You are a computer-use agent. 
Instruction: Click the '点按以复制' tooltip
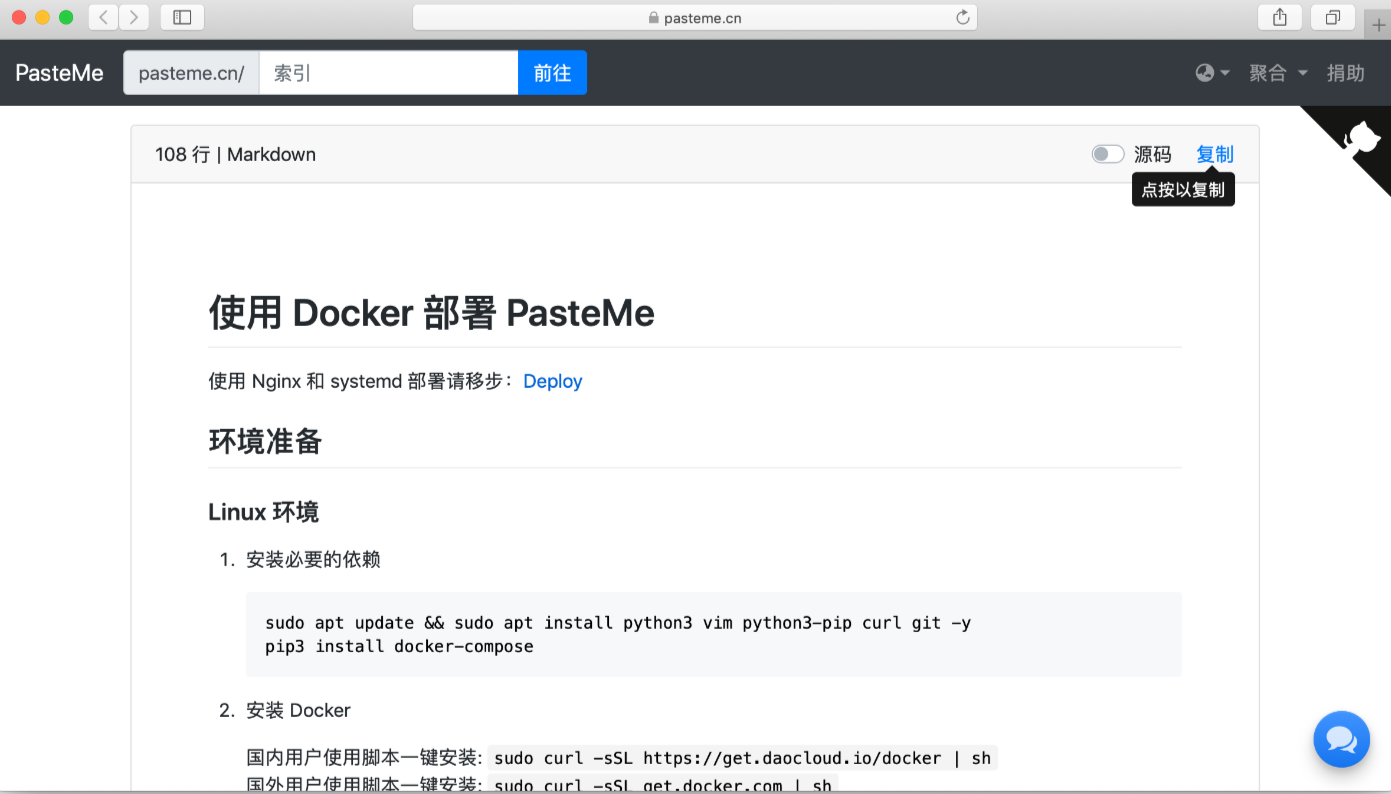point(1183,189)
